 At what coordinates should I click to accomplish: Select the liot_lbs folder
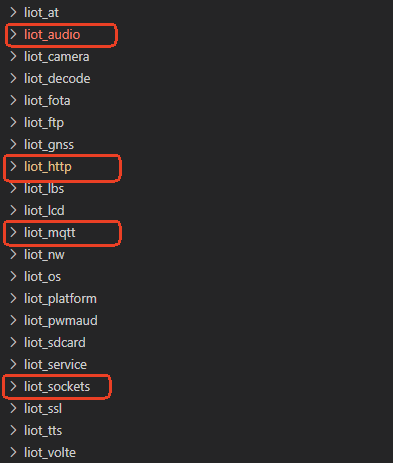pyautogui.click(x=44, y=189)
